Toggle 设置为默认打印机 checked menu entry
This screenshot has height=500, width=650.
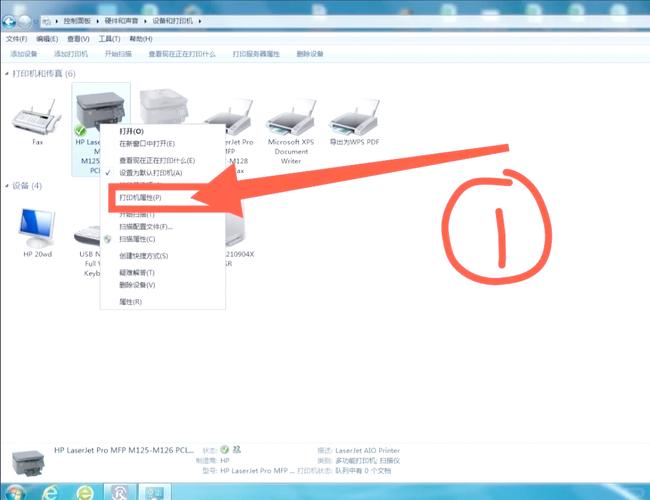pyautogui.click(x=150, y=172)
